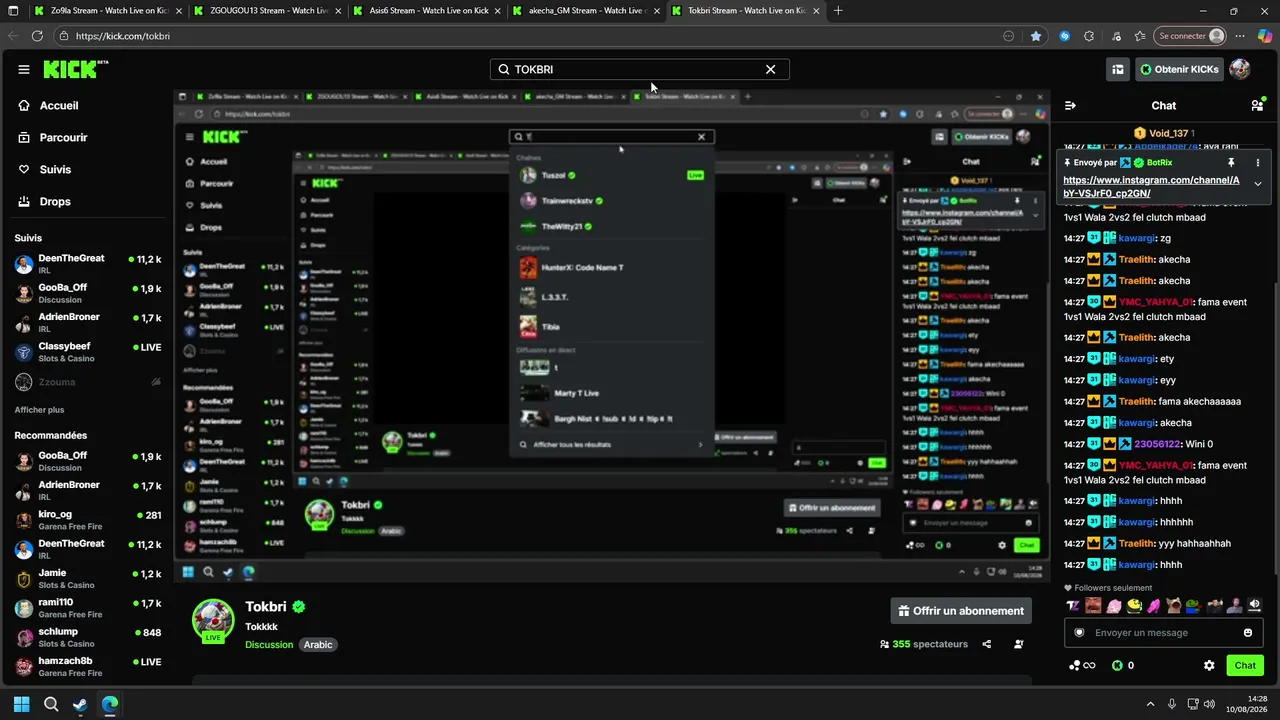Open kiro_og recommended channel

pyautogui.click(x=88, y=520)
